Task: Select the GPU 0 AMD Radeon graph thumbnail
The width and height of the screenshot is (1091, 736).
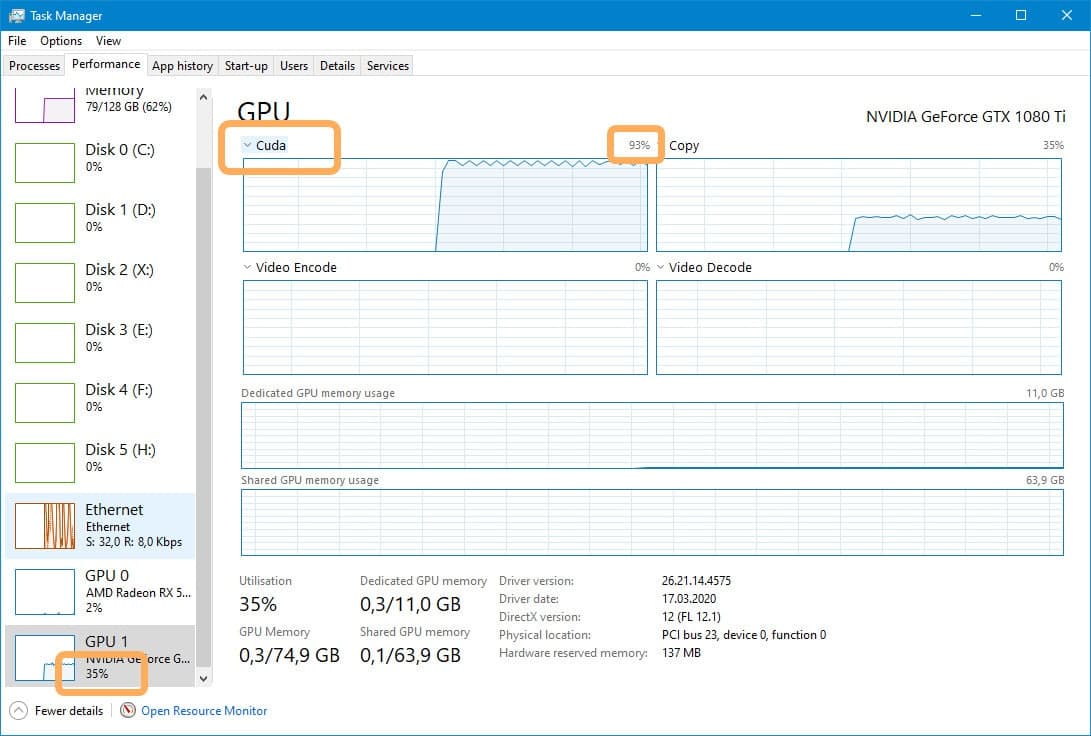Action: [45, 592]
